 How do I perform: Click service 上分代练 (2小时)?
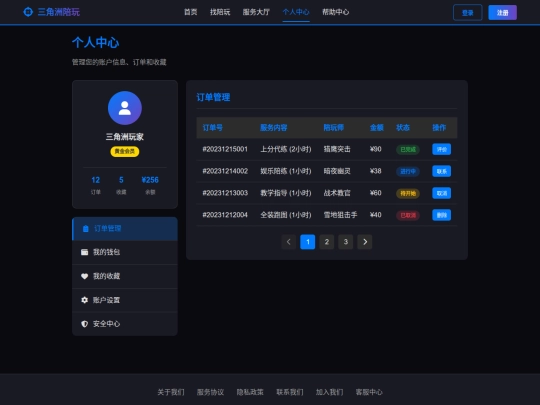click(x=286, y=149)
